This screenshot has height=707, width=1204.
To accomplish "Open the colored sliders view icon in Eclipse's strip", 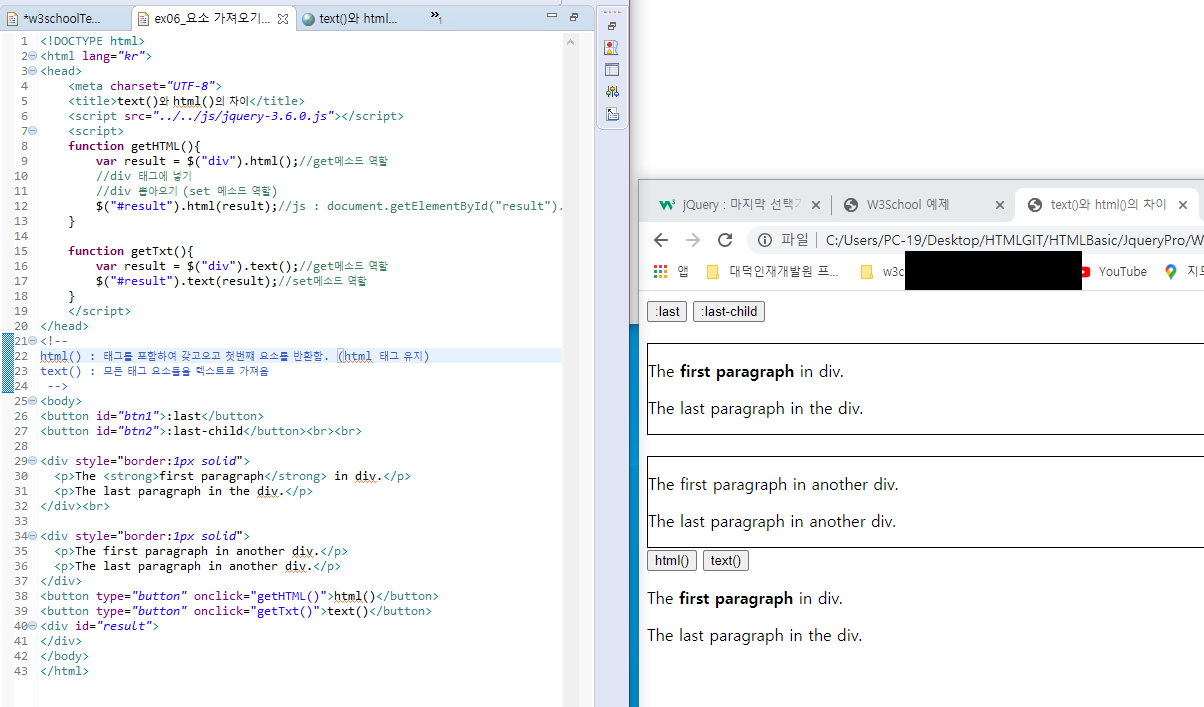I will tap(612, 92).
